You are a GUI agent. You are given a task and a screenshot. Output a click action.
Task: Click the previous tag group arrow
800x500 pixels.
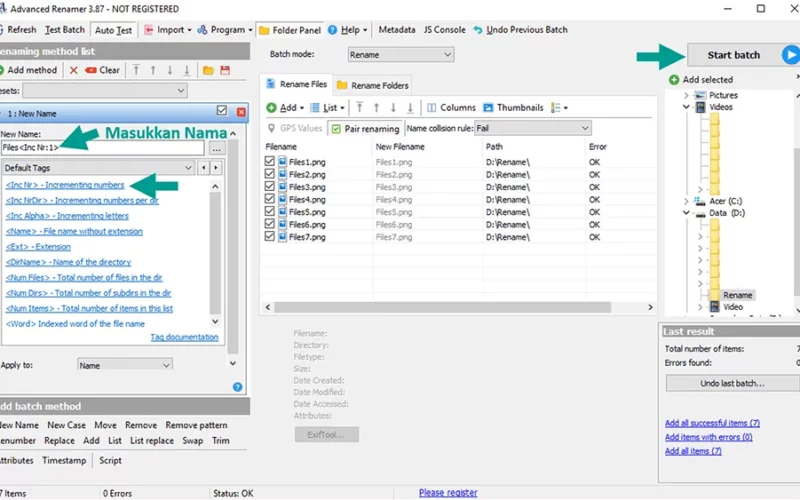tap(204, 168)
